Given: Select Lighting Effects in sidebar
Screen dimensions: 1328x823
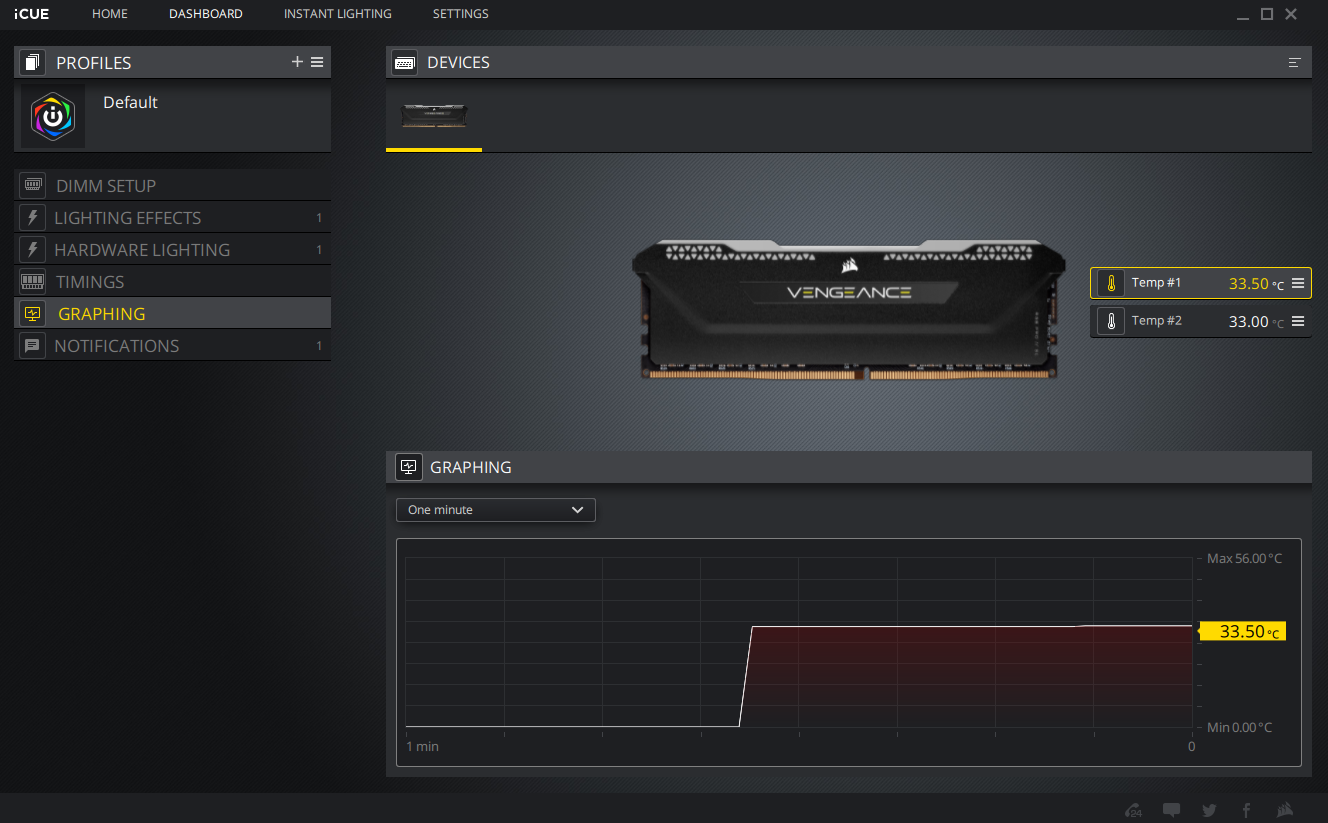Looking at the screenshot, I should click(x=128, y=218).
